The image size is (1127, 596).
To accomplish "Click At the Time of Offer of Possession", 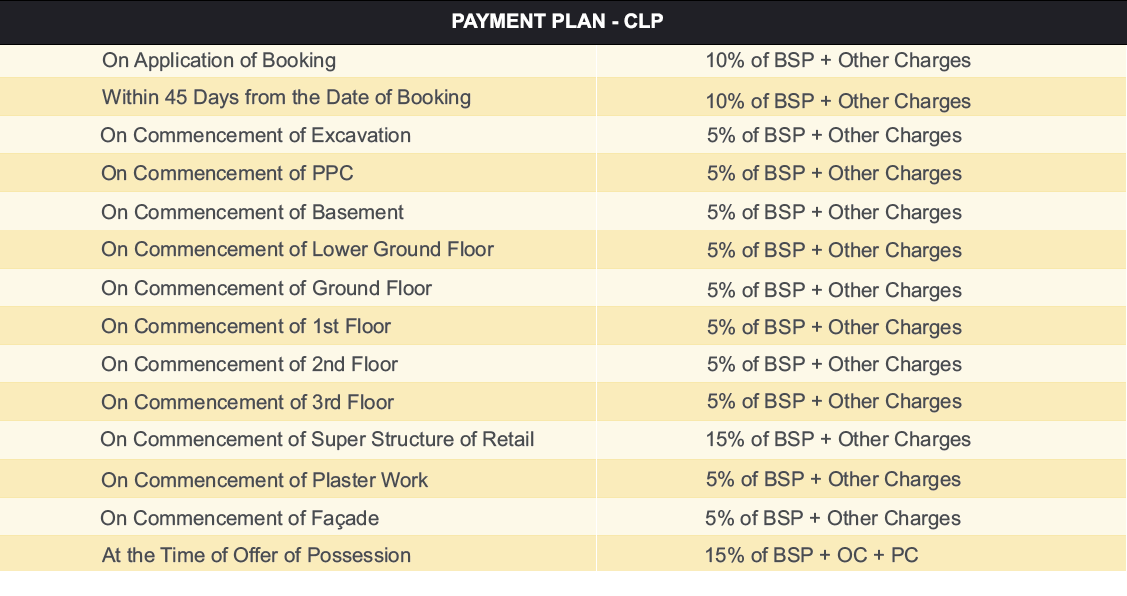I will point(257,555).
